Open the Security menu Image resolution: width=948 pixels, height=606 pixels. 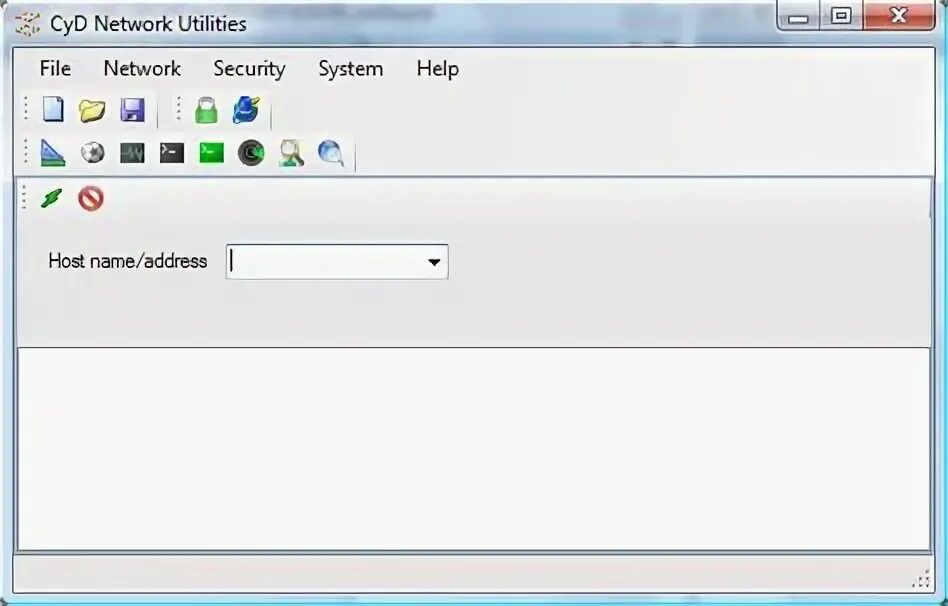[249, 69]
